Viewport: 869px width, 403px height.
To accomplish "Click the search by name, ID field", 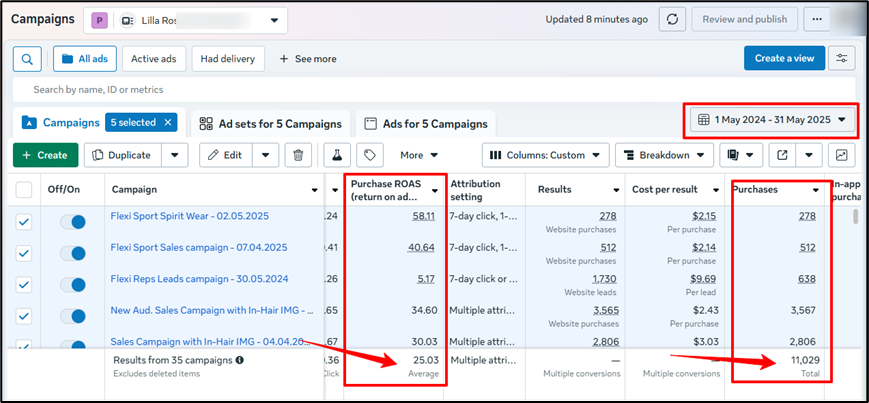I will point(300,89).
